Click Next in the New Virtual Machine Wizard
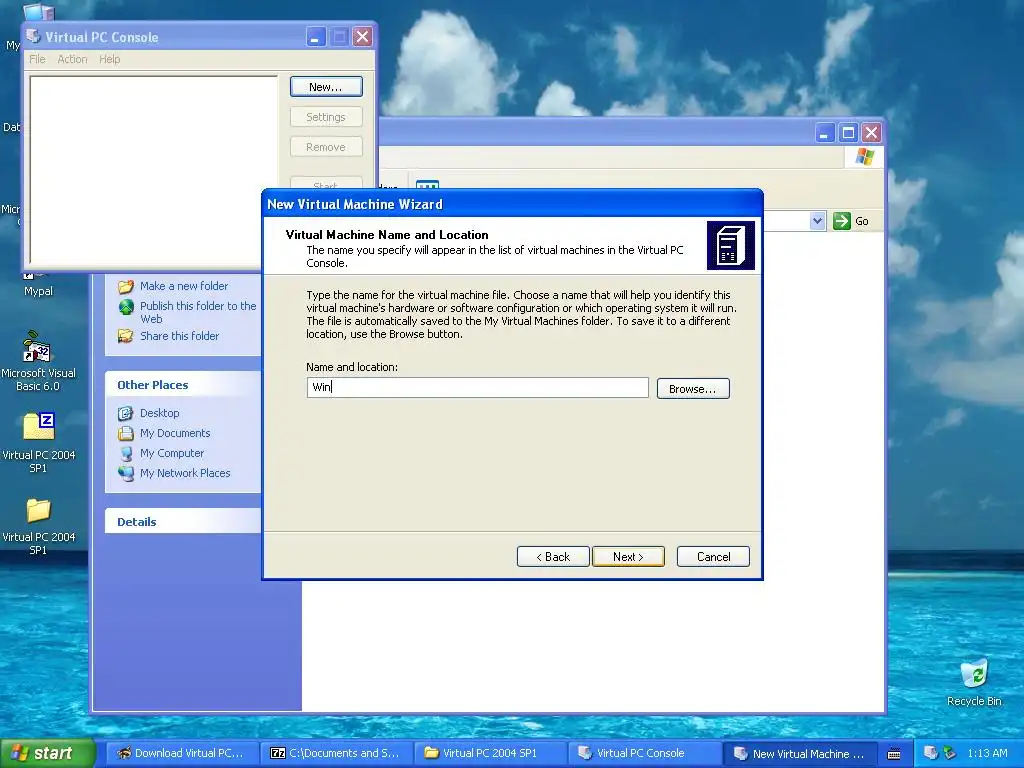This screenshot has width=1024, height=768. click(628, 556)
